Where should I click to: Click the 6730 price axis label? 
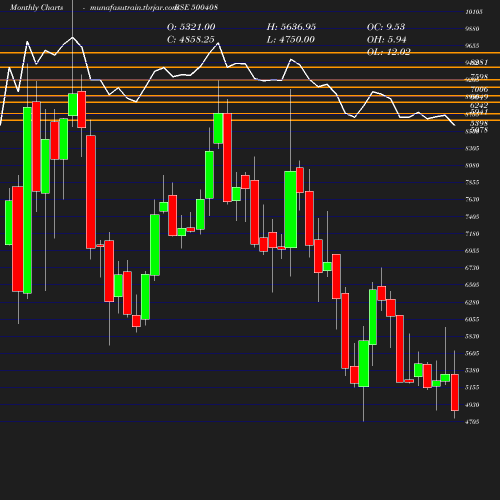[x=472, y=268]
